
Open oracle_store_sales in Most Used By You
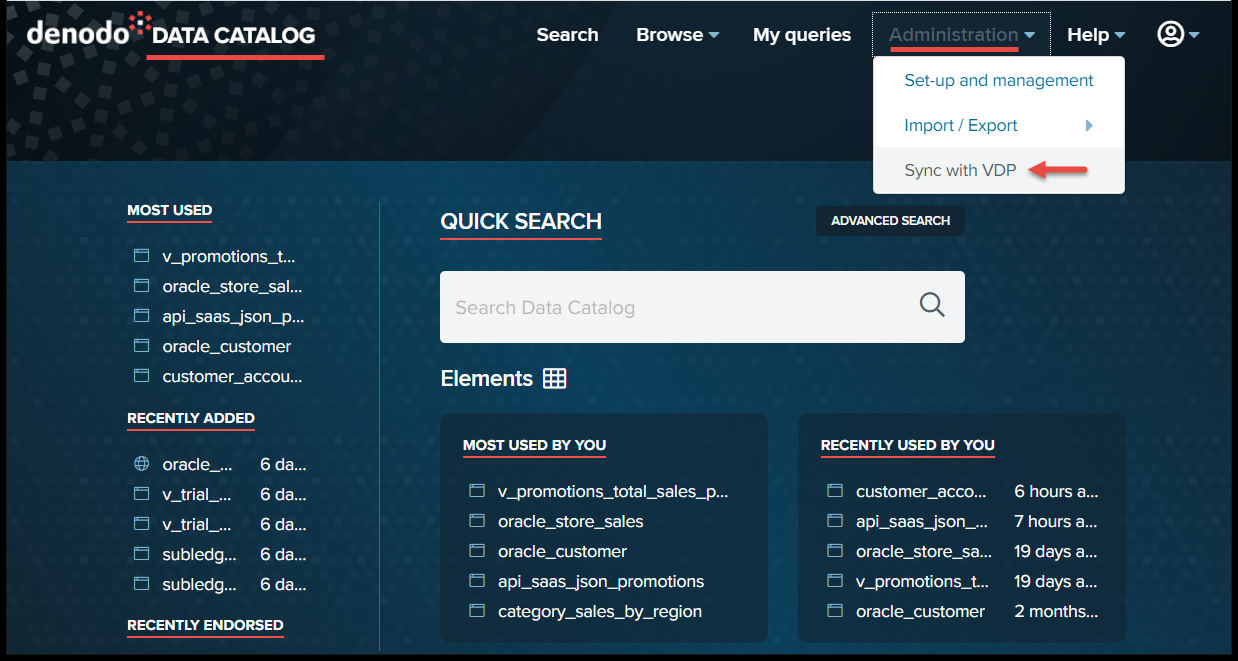click(571, 521)
